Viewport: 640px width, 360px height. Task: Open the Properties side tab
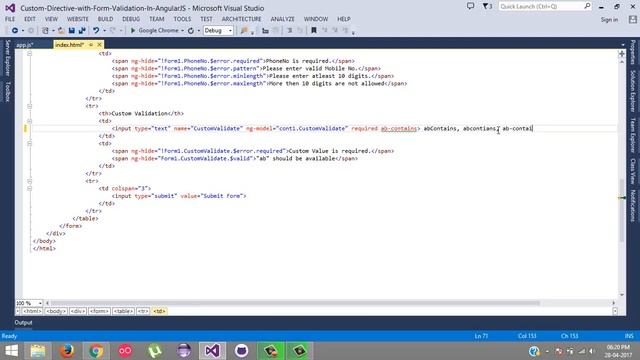point(633,53)
